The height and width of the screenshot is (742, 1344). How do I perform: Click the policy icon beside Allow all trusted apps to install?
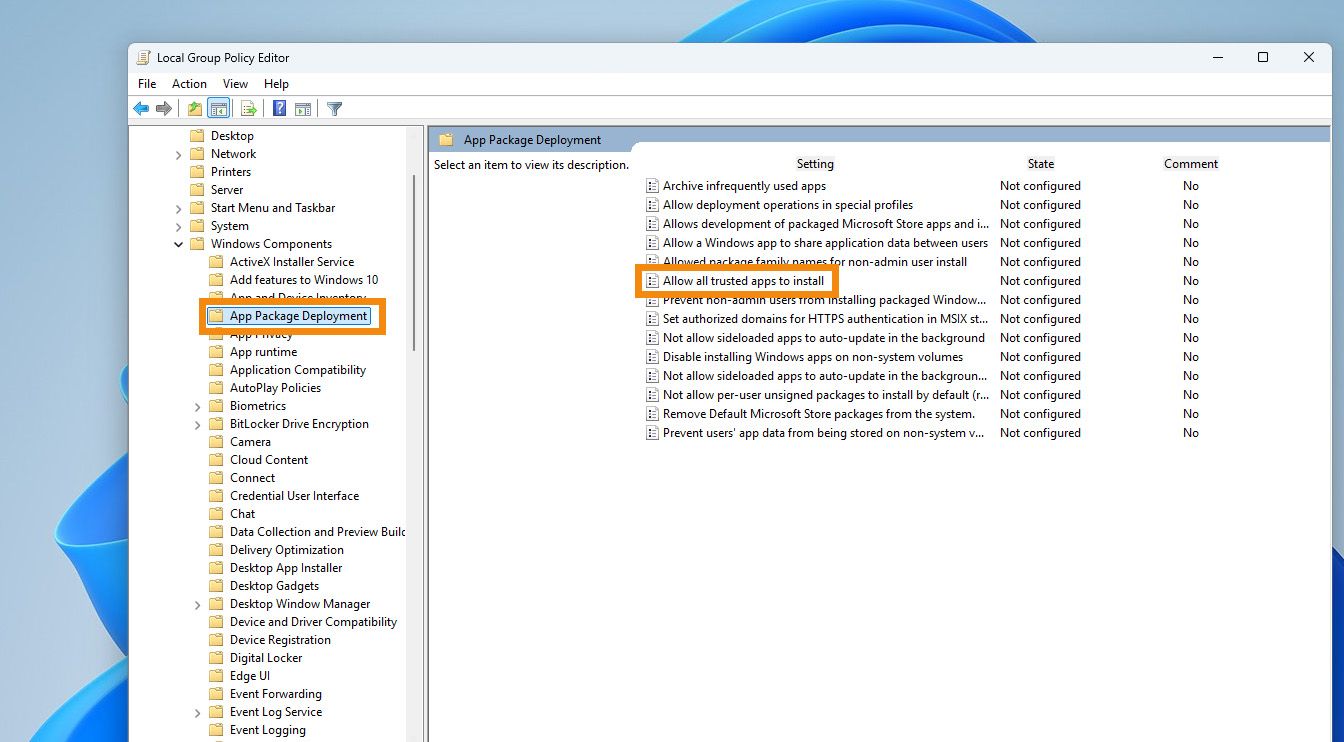click(x=652, y=281)
